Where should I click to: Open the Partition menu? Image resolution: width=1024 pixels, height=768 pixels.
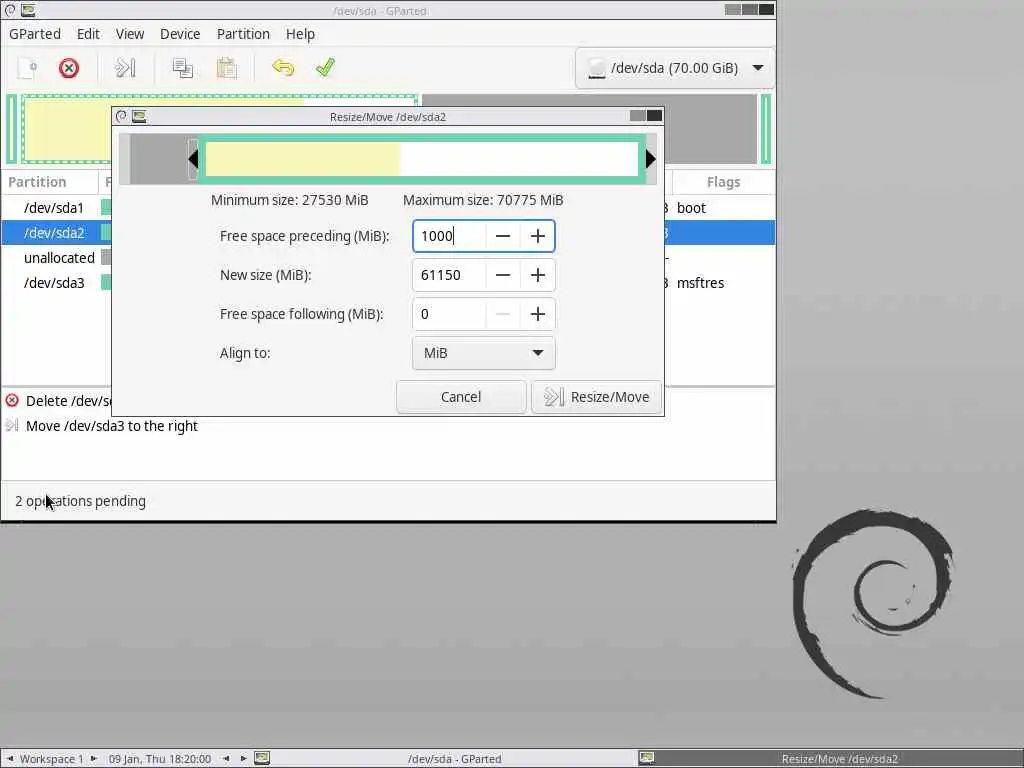tap(243, 34)
